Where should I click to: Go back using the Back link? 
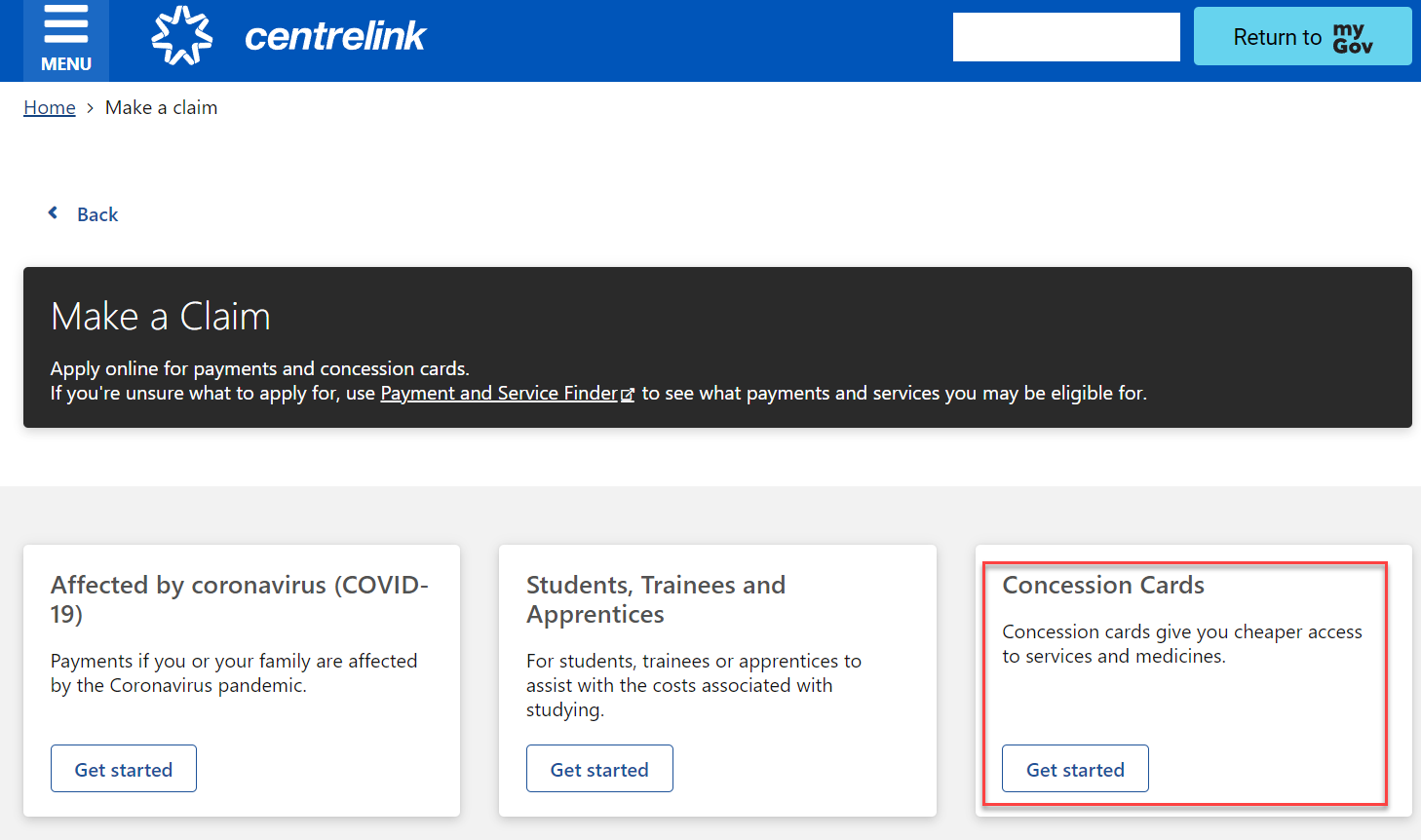(x=97, y=214)
